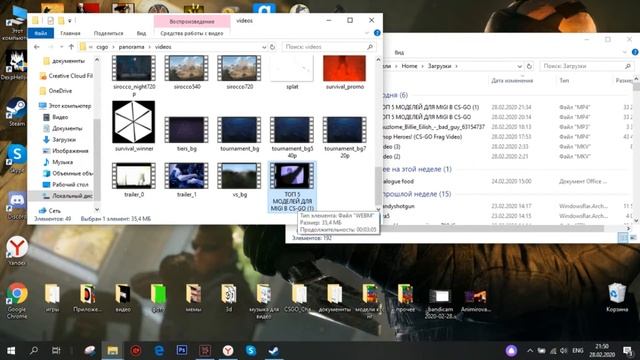
Task: Open Загрузки in the navigation pane
Action: (60, 140)
